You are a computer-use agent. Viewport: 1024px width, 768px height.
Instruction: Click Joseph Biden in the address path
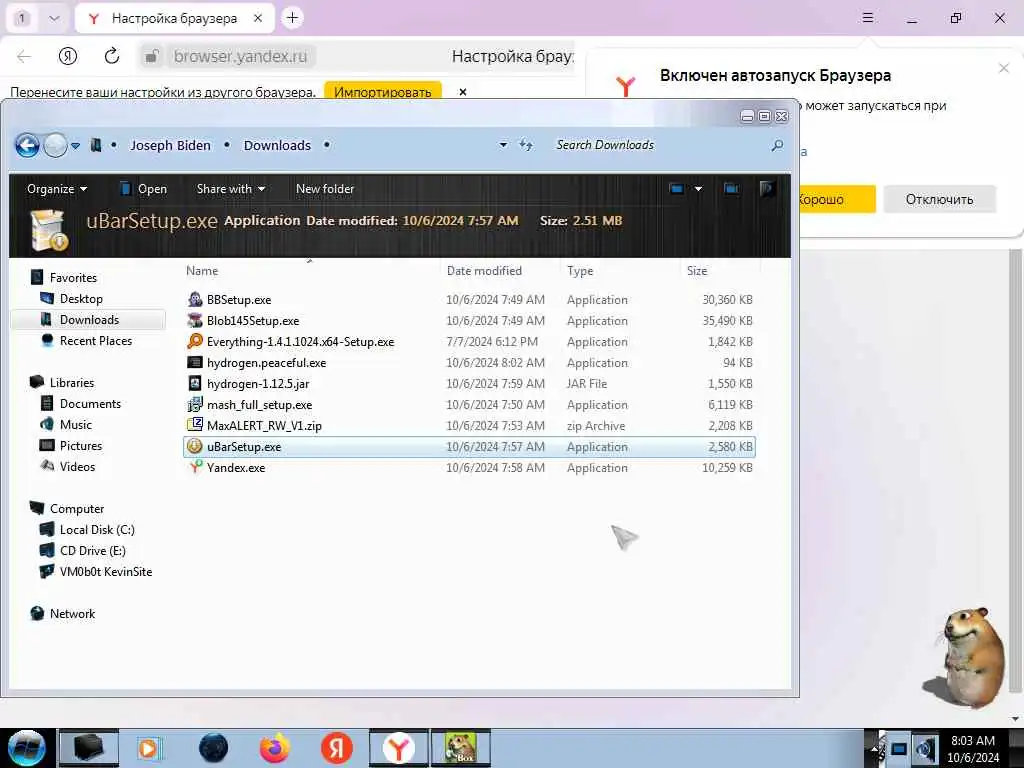click(170, 145)
